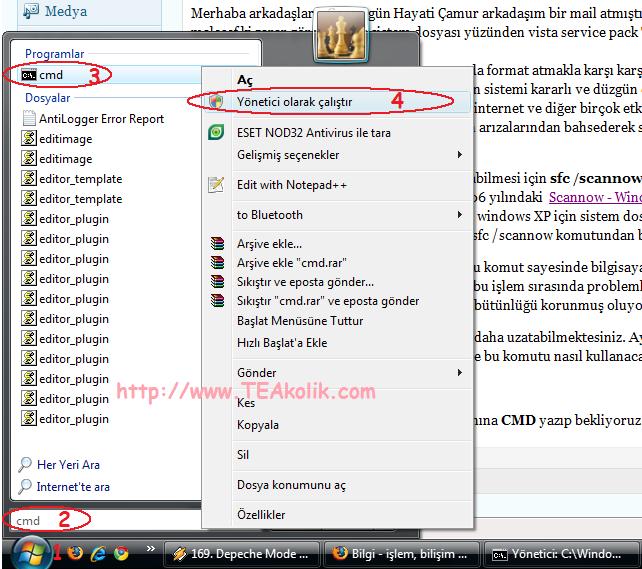Click the shield icon beside Yönetici olarak çalıştır

(216, 102)
